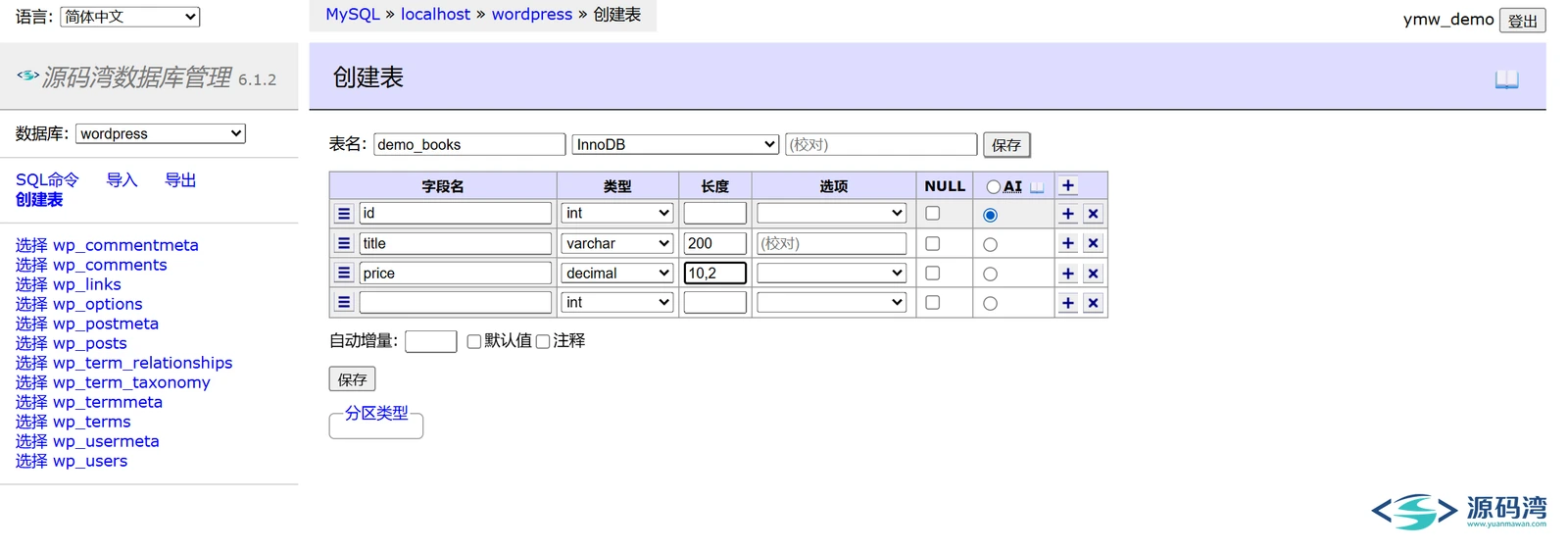Click the length field for title containing 200

[x=715, y=243]
